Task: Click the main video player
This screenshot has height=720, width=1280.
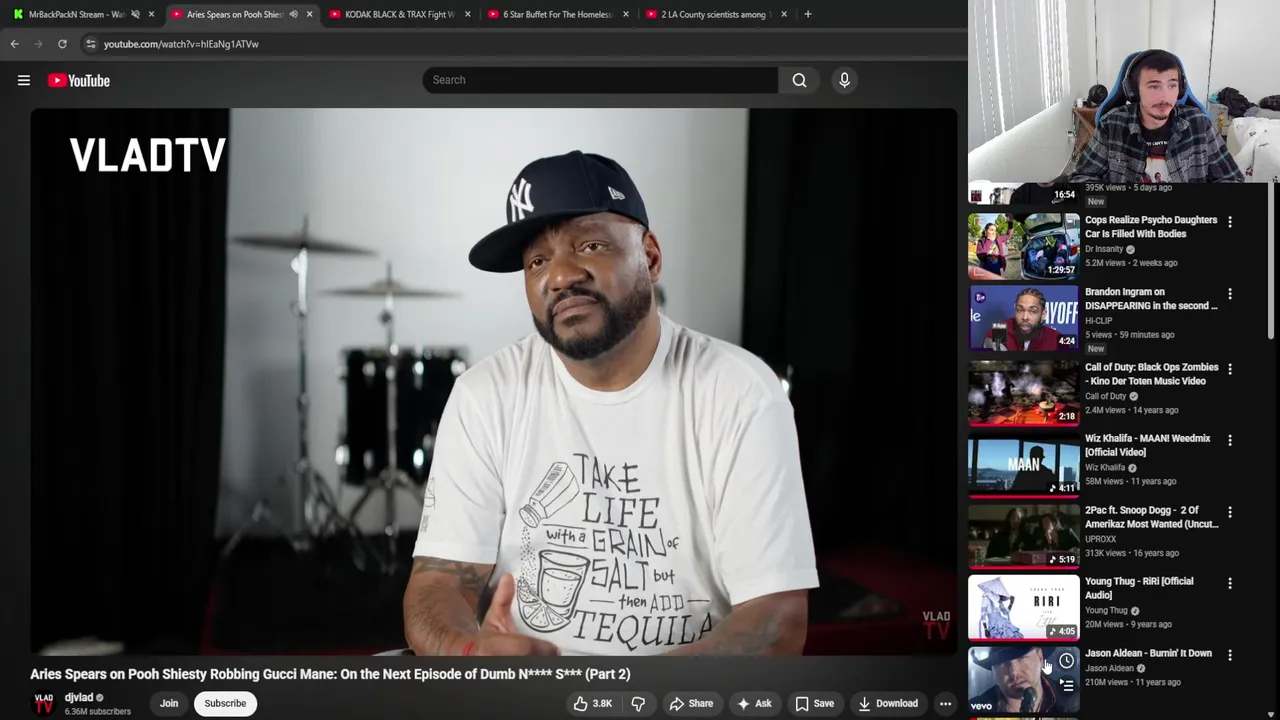Action: click(x=494, y=382)
